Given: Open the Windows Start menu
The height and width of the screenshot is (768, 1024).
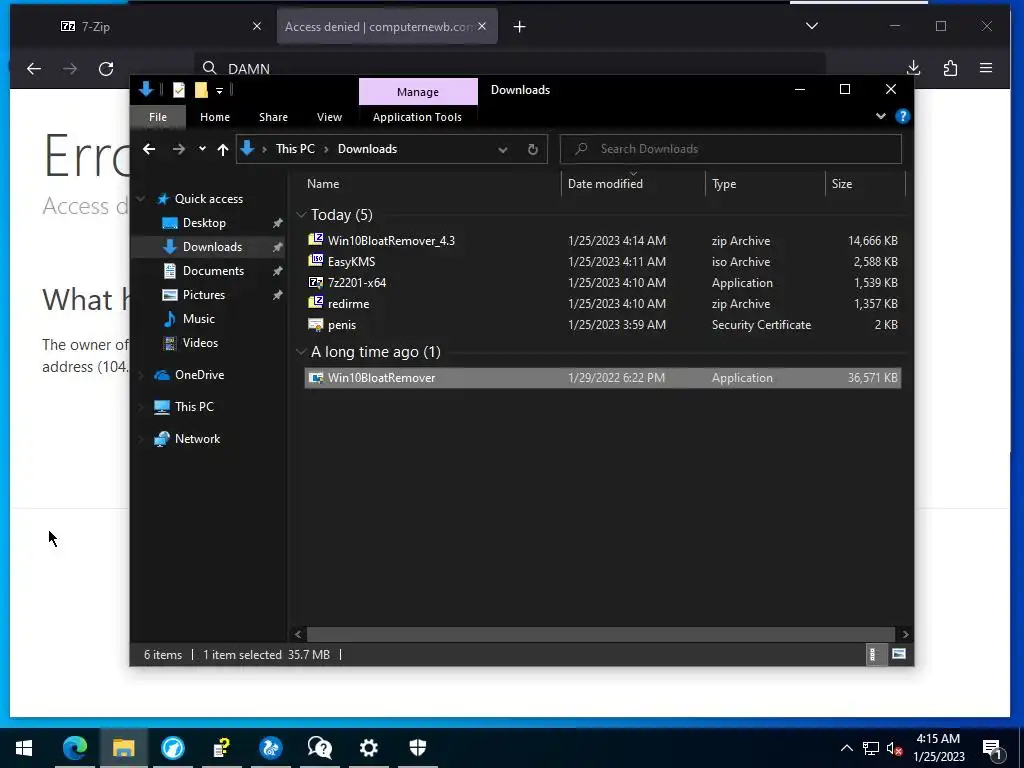Looking at the screenshot, I should pyautogui.click(x=24, y=748).
